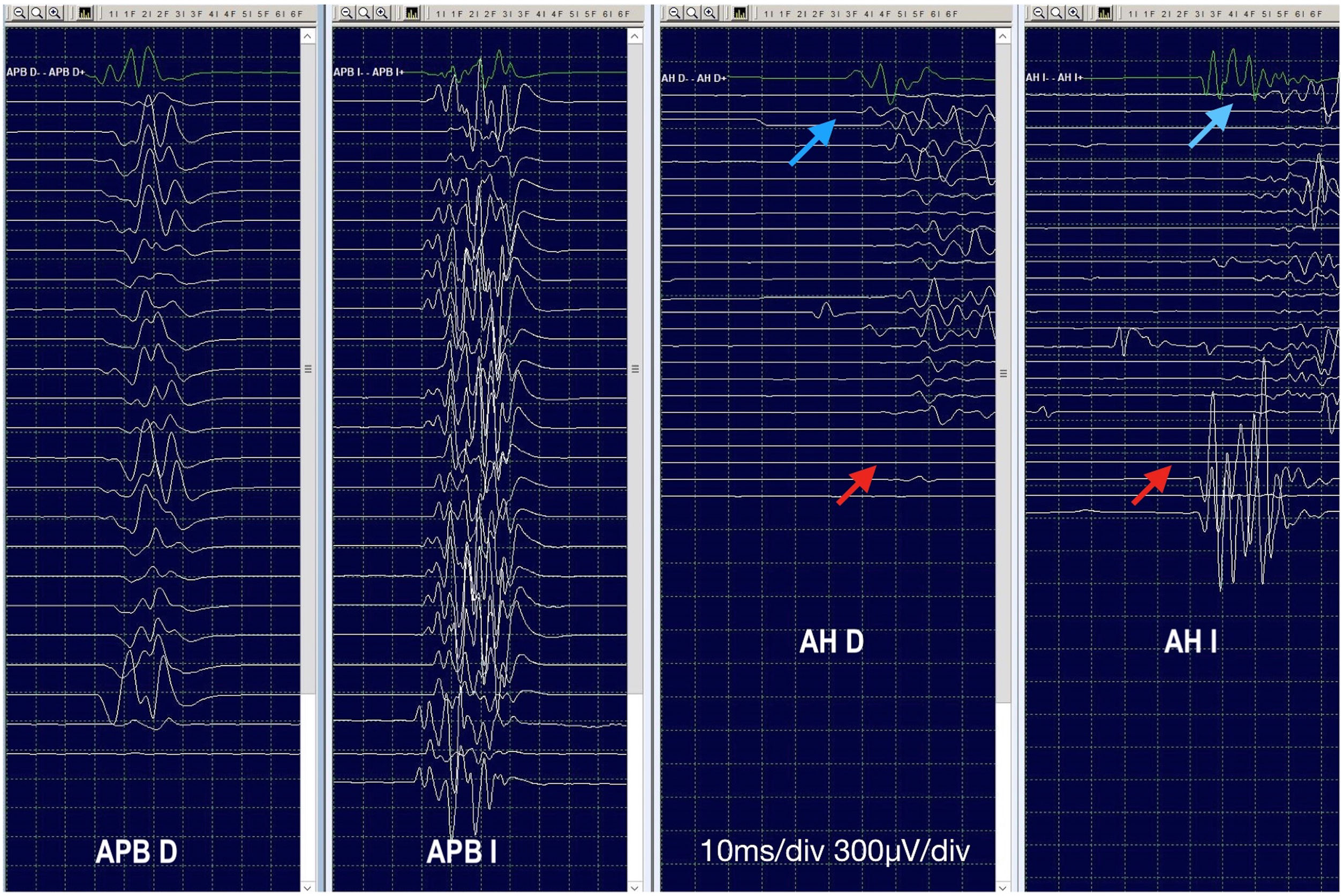Screen dimensions: 1343x896
Task: Click histogram icon in APB D toolbar
Action: tap(85, 12)
